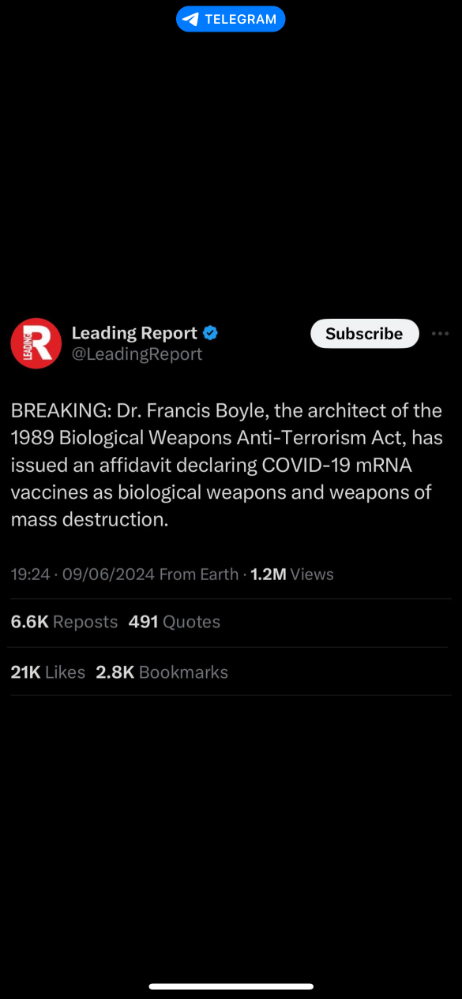The width and height of the screenshot is (462, 999).
Task: View the 1.2M Views analytics
Action: (x=292, y=575)
